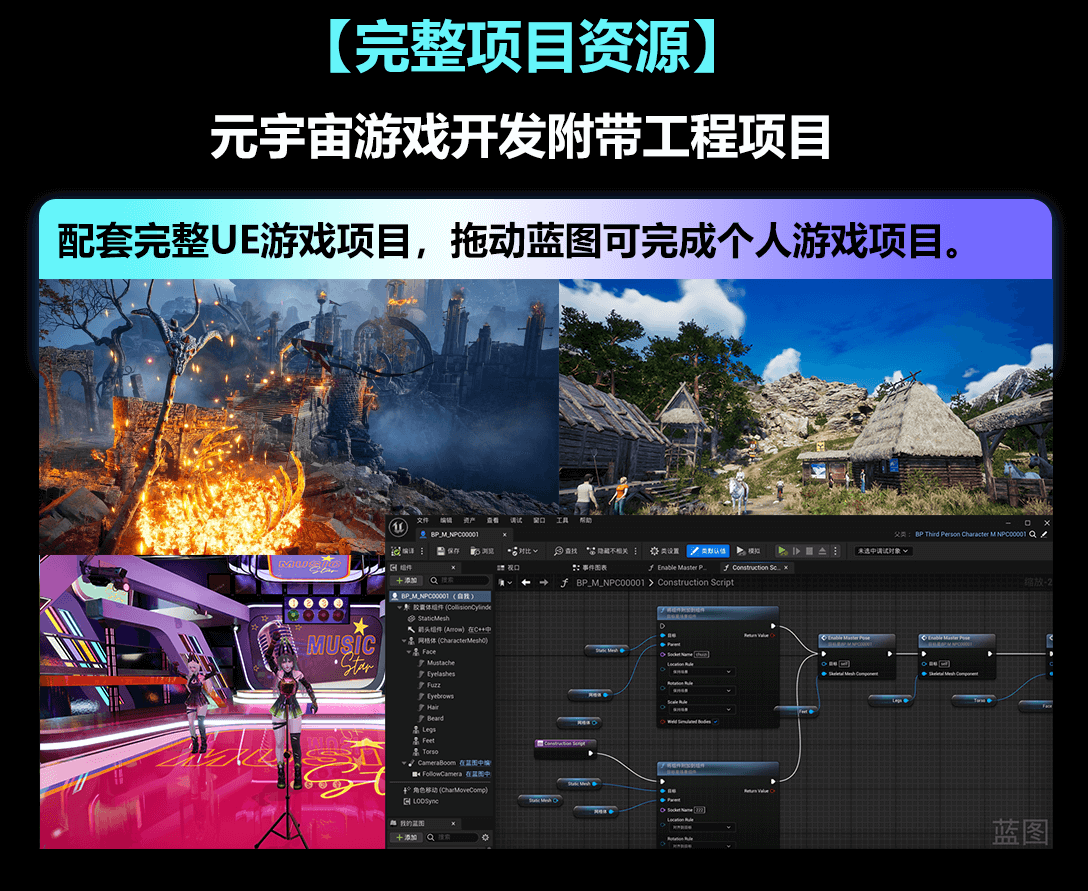Click the eject playback button

[x=822, y=551]
